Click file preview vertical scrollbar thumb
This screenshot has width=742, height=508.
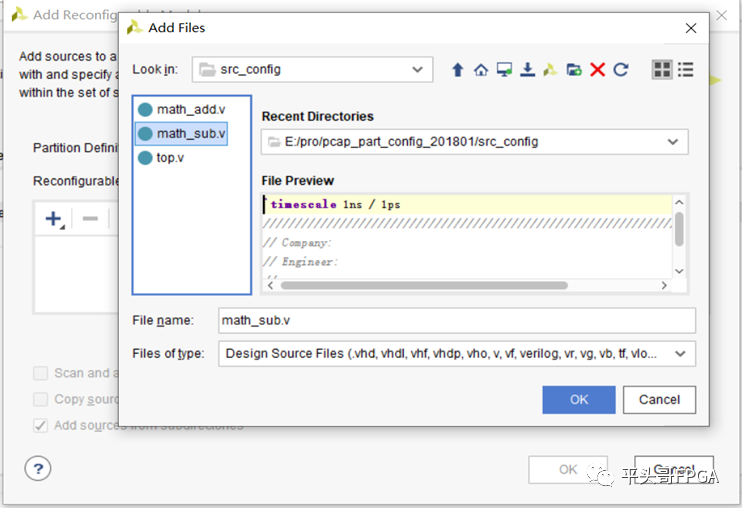679,229
